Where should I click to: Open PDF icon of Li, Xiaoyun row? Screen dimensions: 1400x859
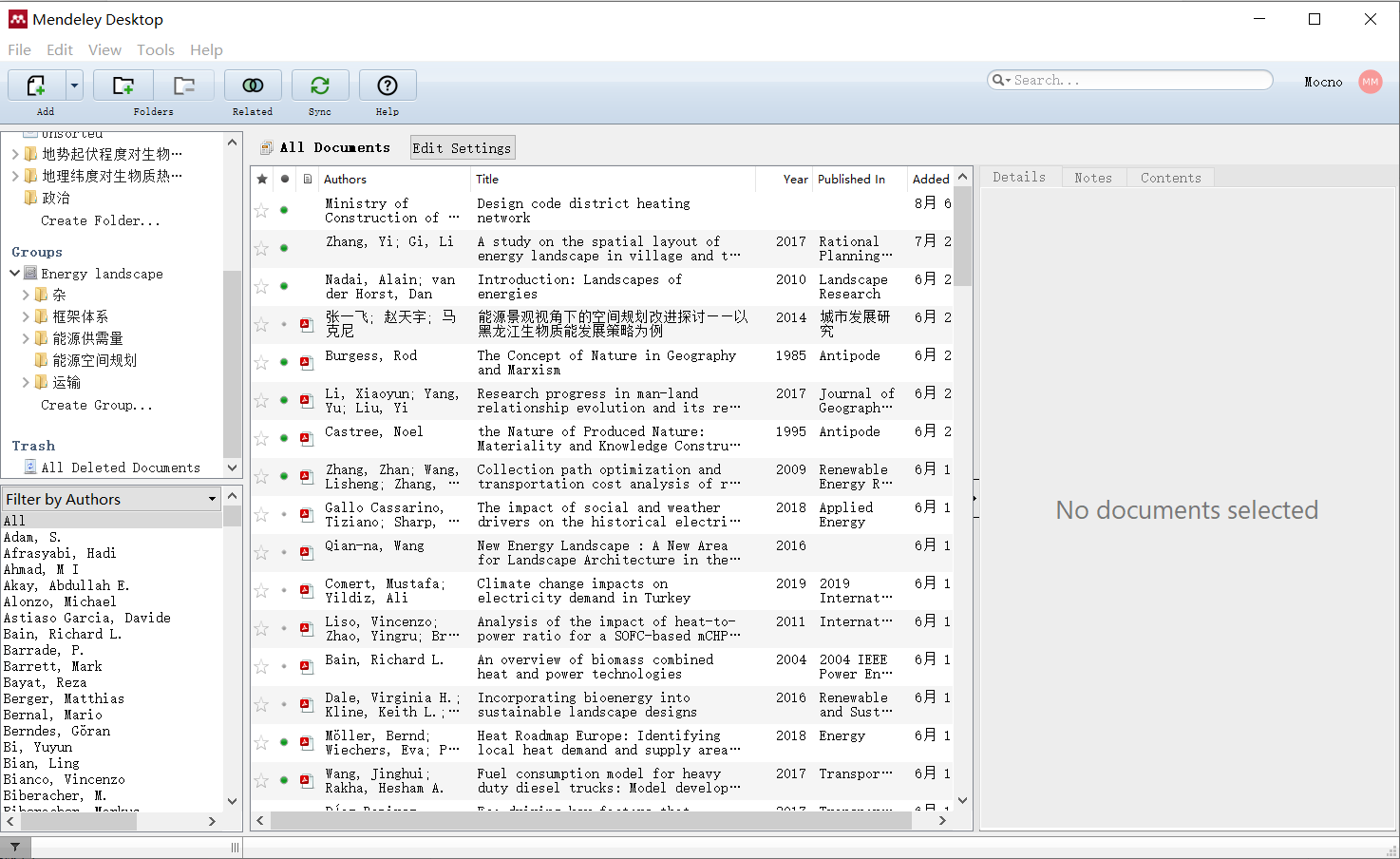coord(307,400)
